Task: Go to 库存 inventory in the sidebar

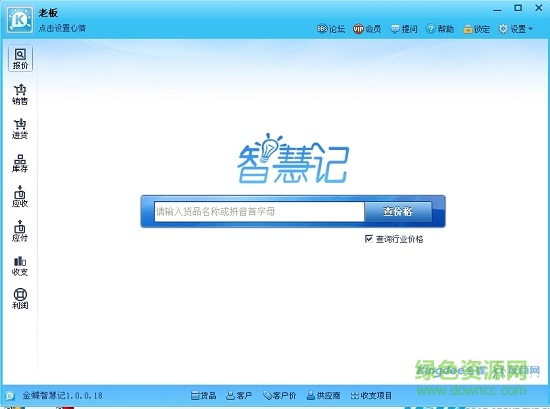Action: pos(20,163)
